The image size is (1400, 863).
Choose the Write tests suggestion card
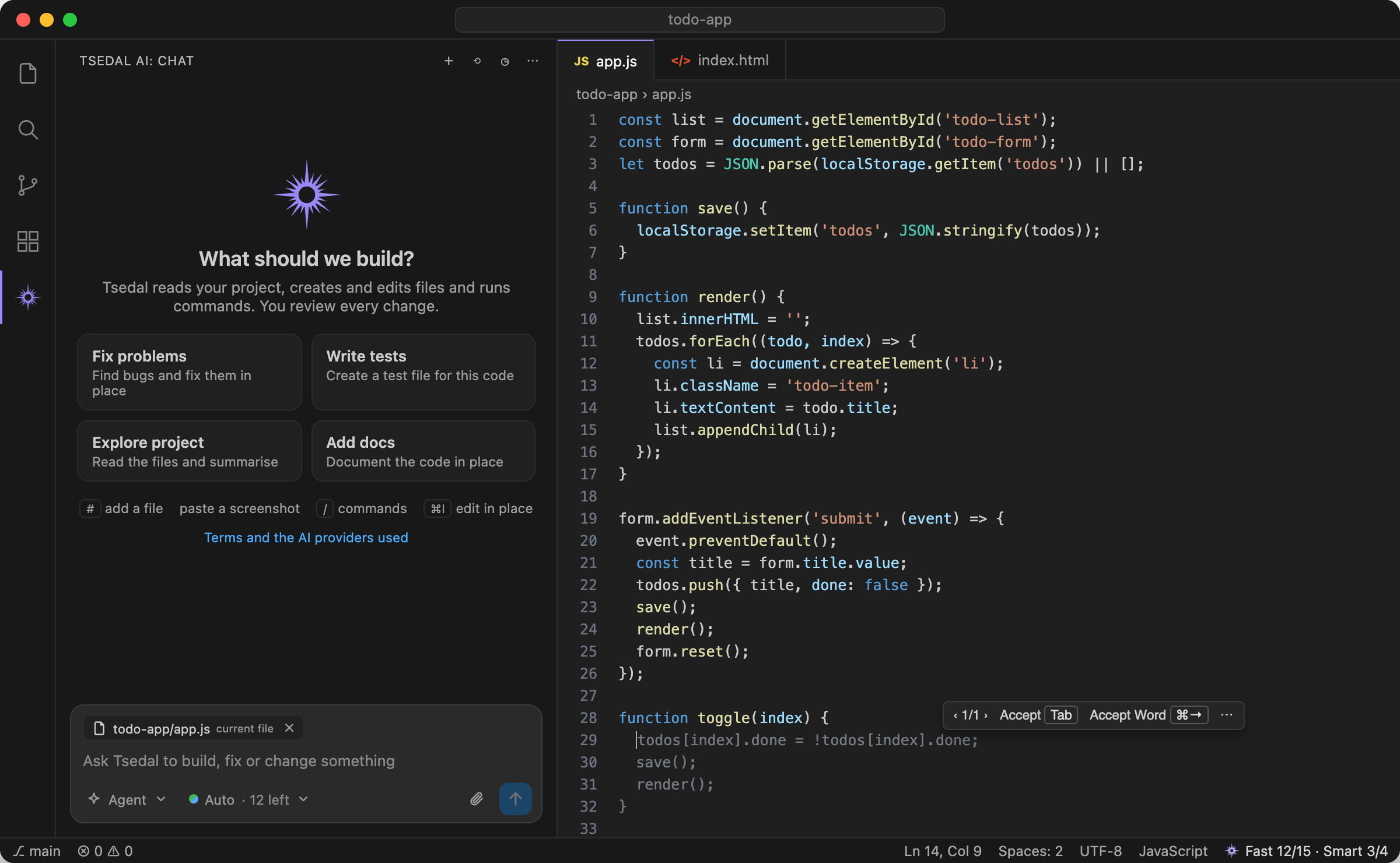[423, 372]
